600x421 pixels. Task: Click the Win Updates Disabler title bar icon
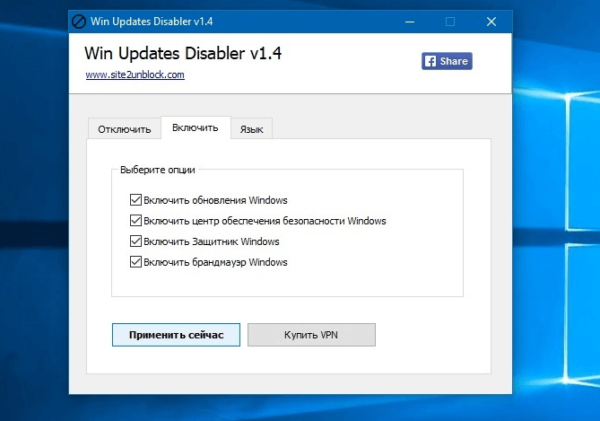pyautogui.click(x=79, y=21)
